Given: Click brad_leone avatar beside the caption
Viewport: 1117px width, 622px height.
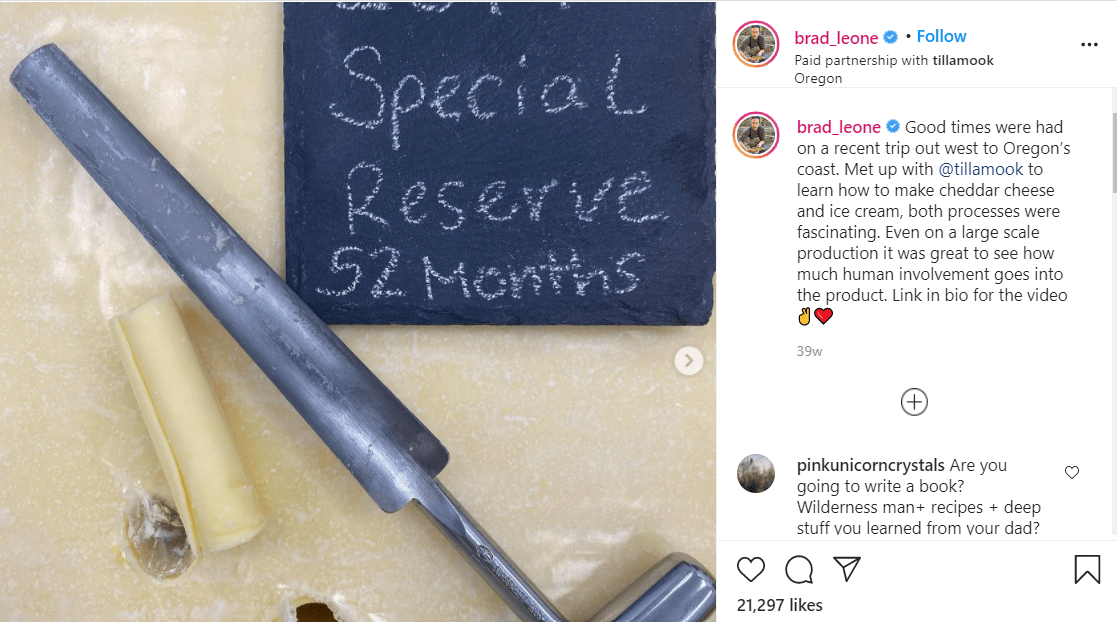Looking at the screenshot, I should [x=756, y=135].
